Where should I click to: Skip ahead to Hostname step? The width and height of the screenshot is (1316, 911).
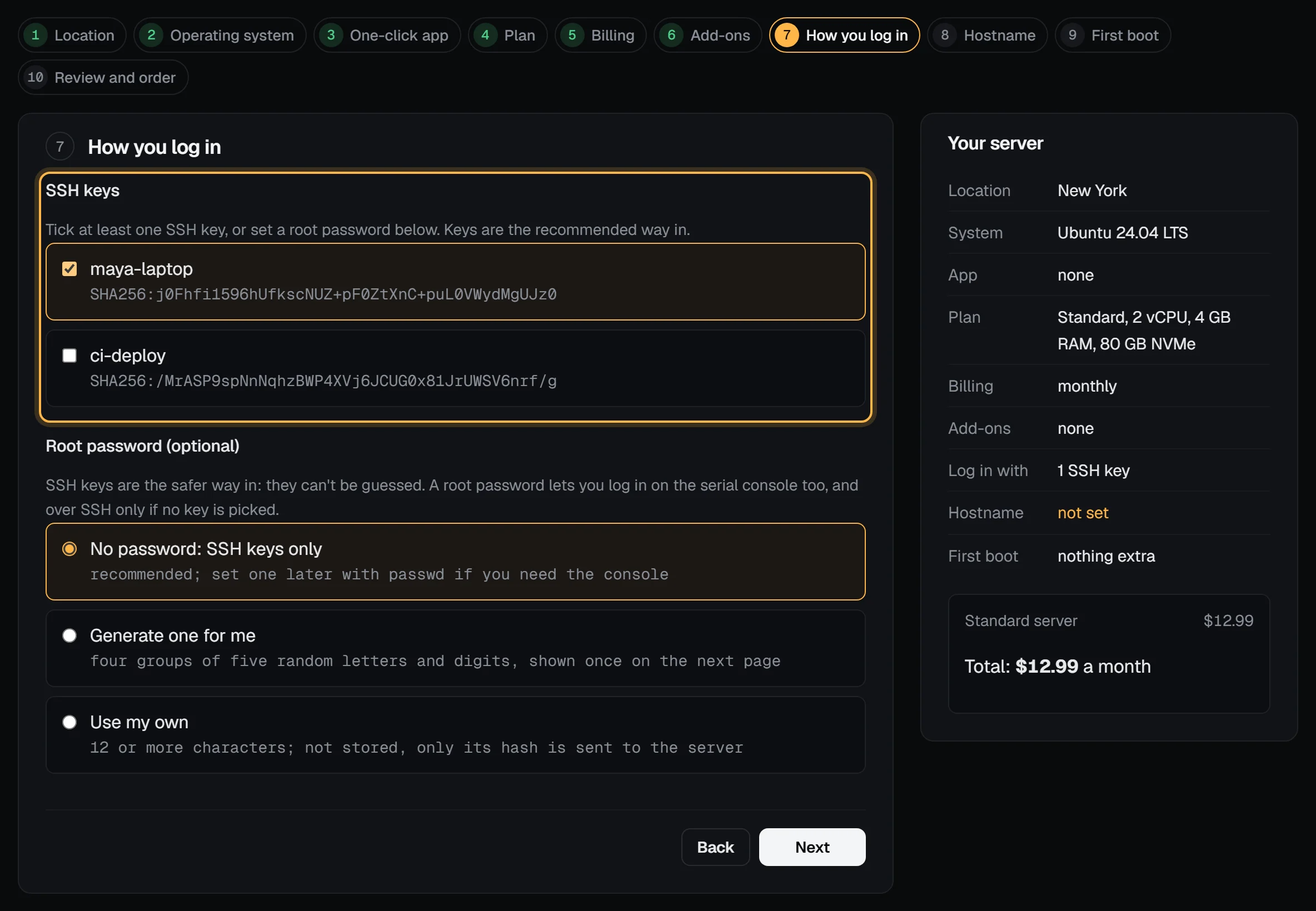(x=987, y=36)
